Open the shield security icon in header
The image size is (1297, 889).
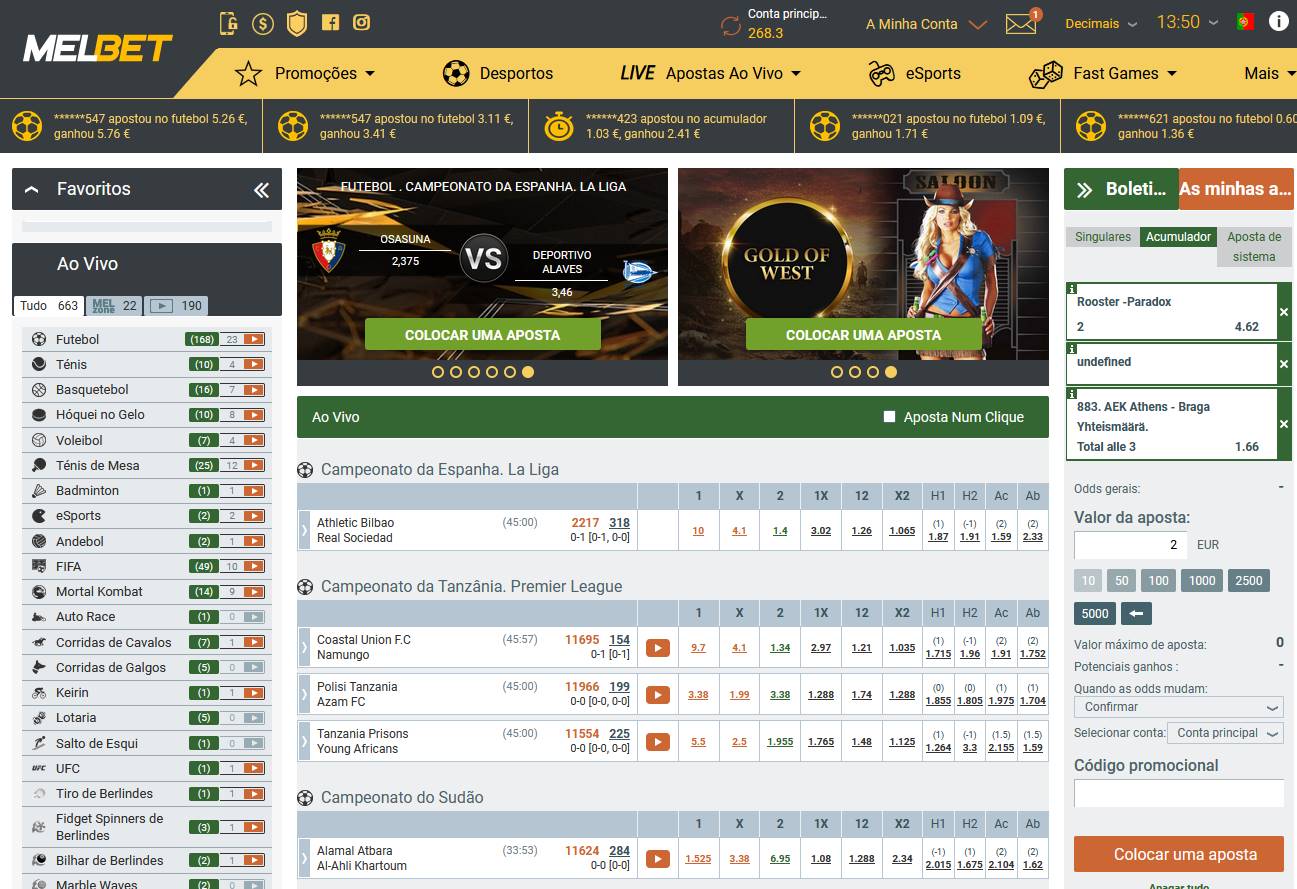297,23
